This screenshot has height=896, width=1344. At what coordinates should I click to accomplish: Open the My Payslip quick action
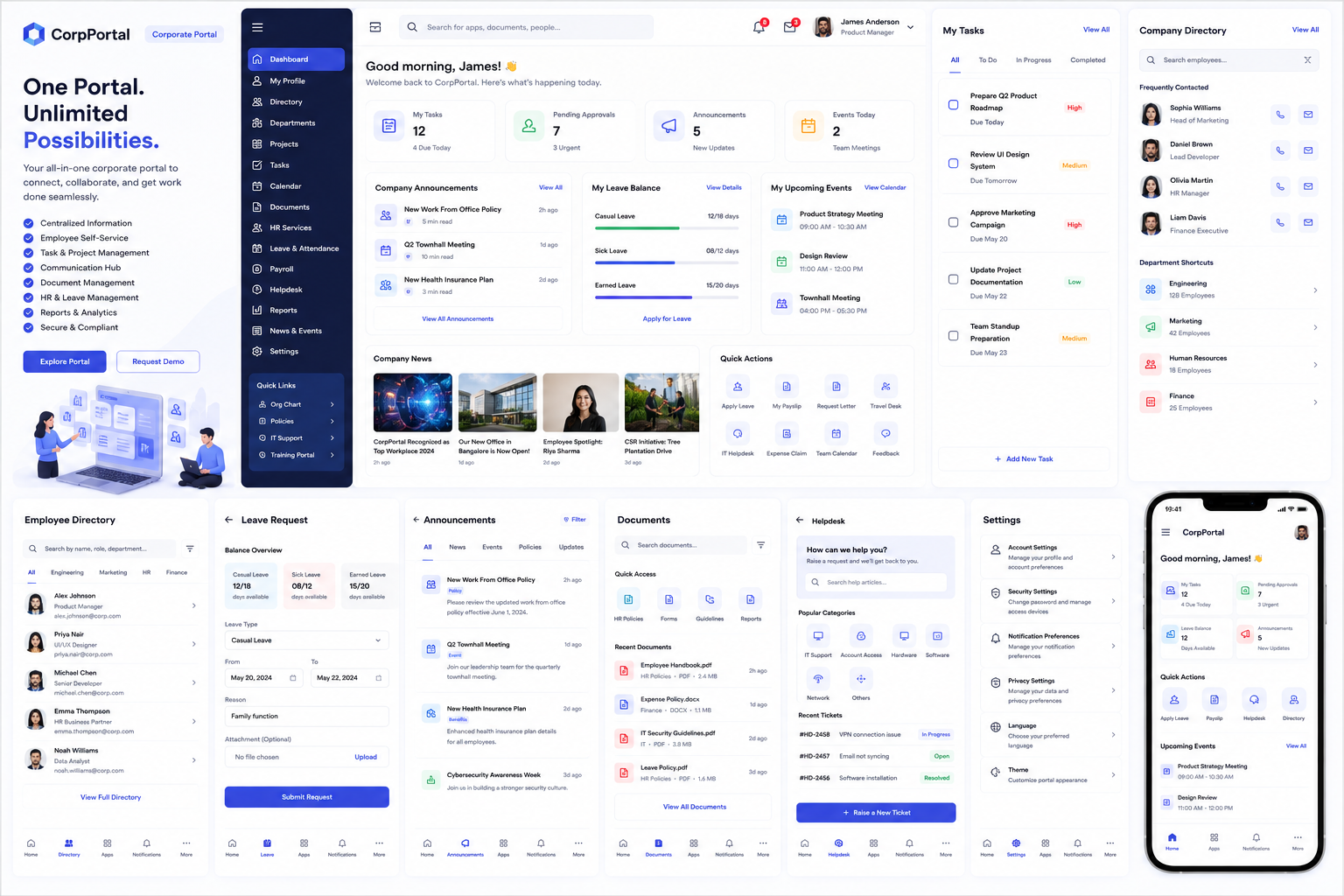pyautogui.click(x=787, y=387)
